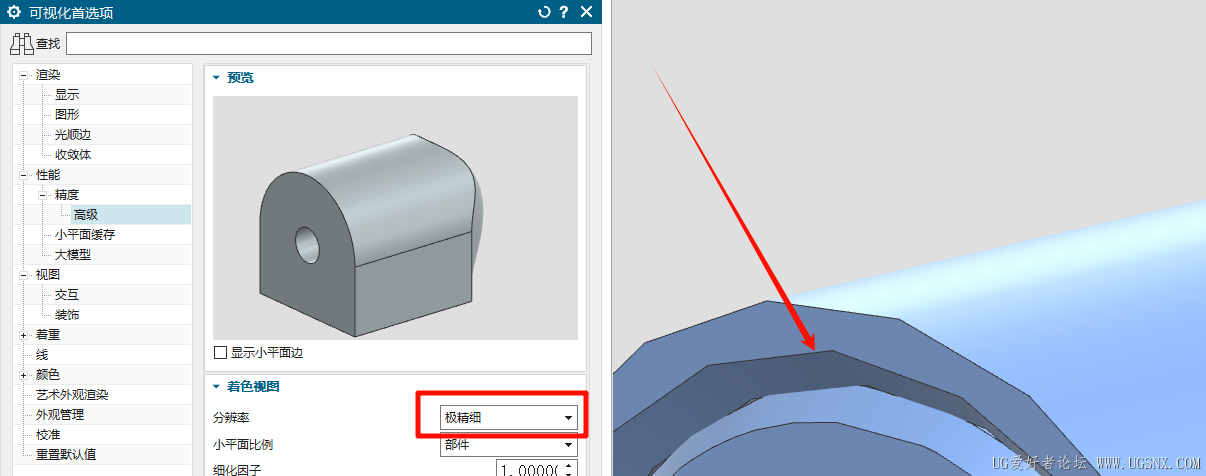Select 小平面缓存 in the tree
The image size is (1206, 476).
85,234
